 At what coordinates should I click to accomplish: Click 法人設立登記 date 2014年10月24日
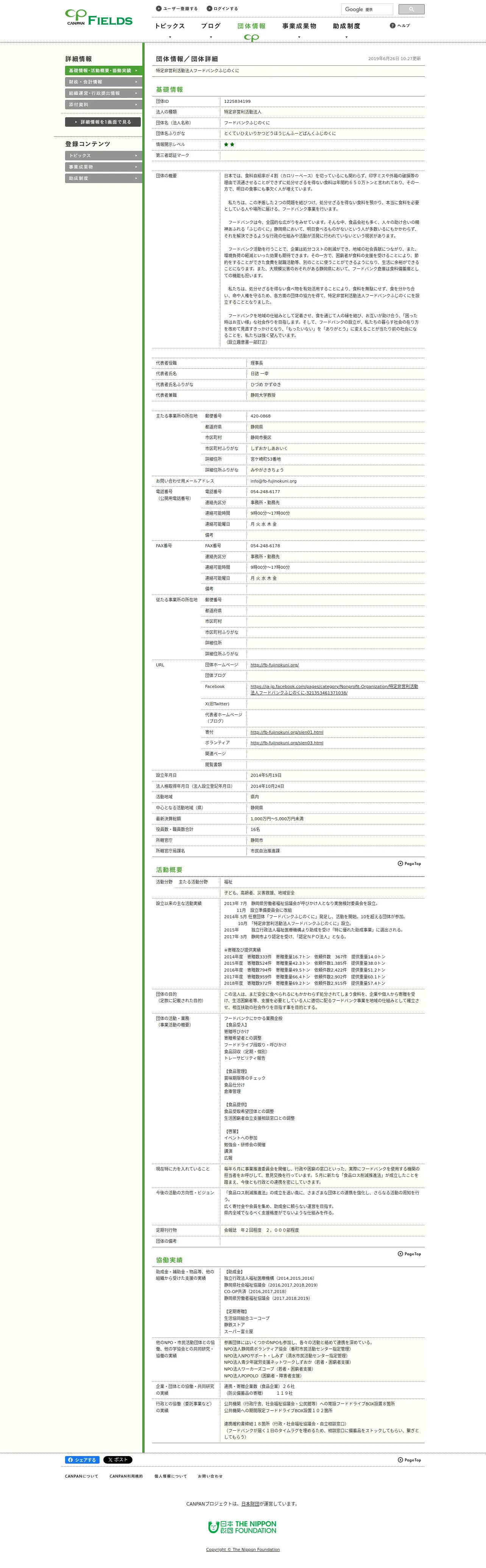(267, 786)
